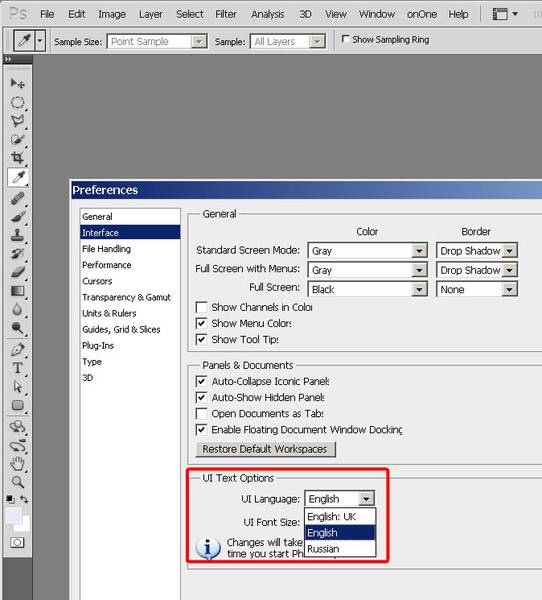
Task: Click the Photoshop Ps logo icon
Action: point(18,14)
